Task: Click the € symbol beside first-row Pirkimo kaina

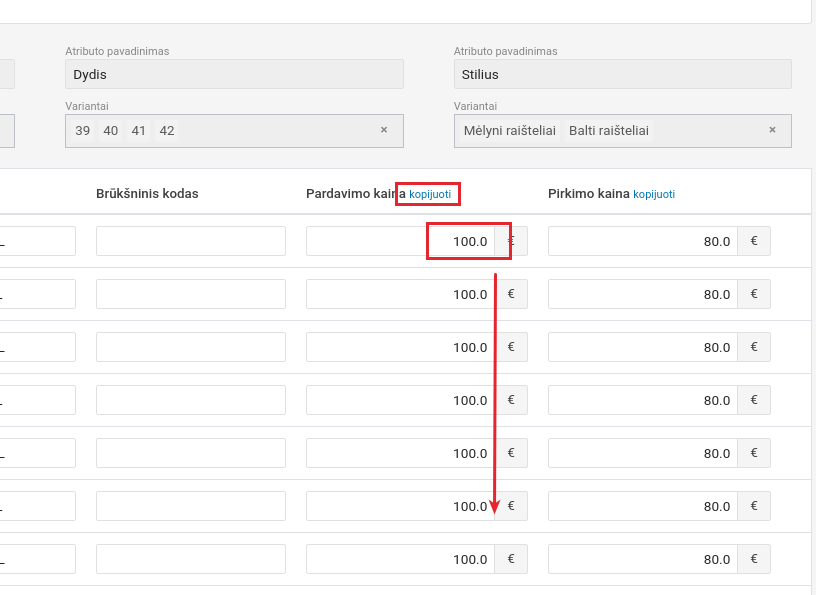Action: [x=754, y=241]
